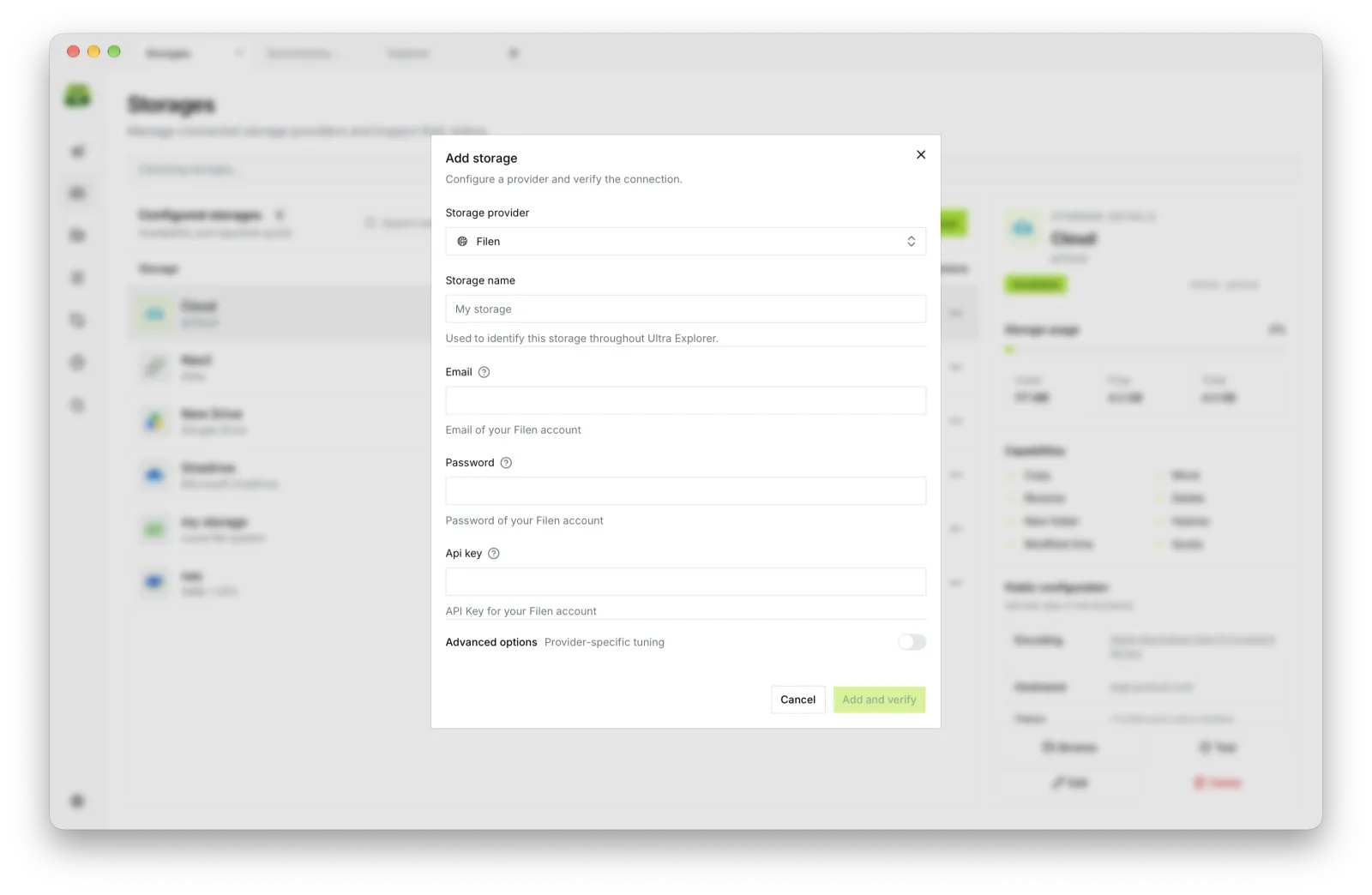
Task: Click the "API Key for your Filen account" hint
Action: click(x=521, y=611)
